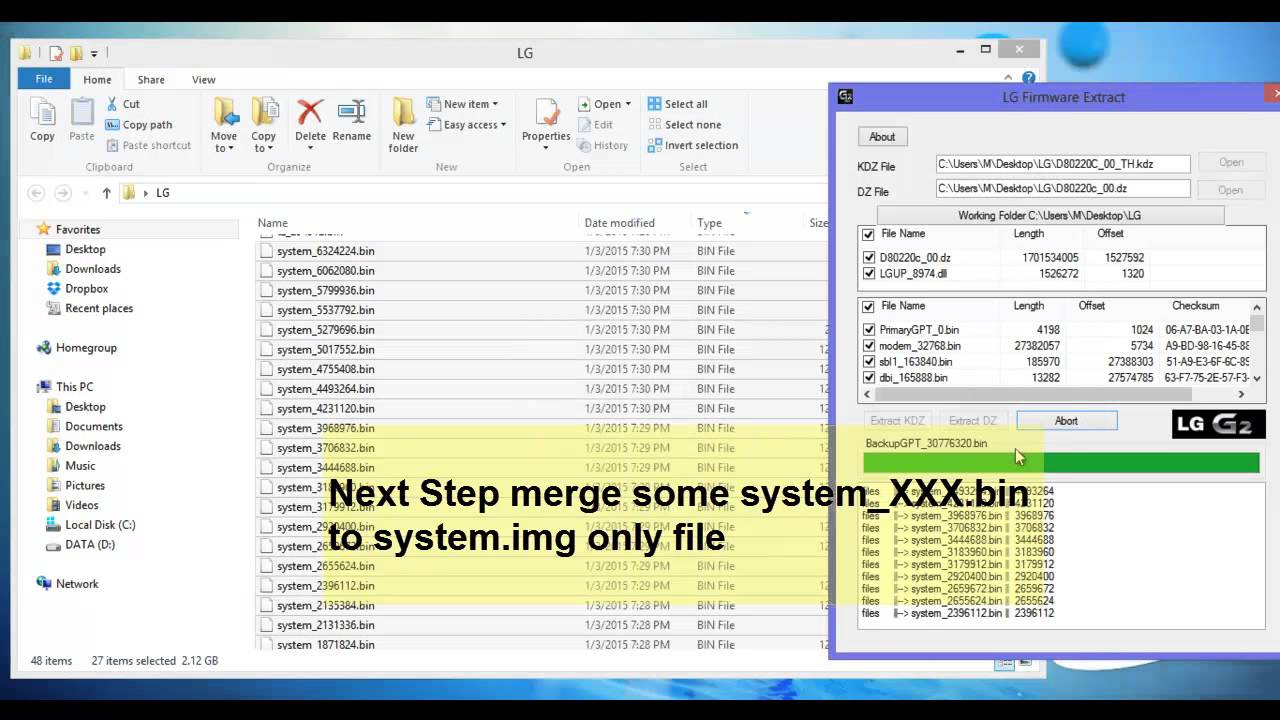Switch to the View ribbon tab

click(x=203, y=80)
